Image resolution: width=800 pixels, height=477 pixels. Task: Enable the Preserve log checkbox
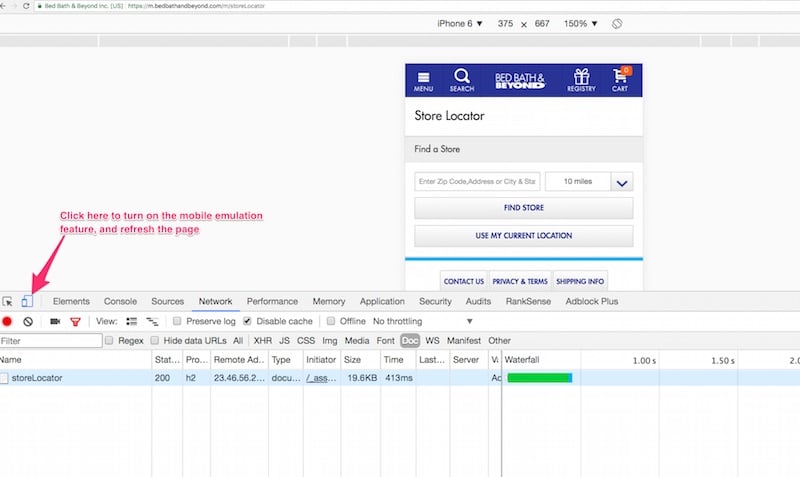(177, 321)
